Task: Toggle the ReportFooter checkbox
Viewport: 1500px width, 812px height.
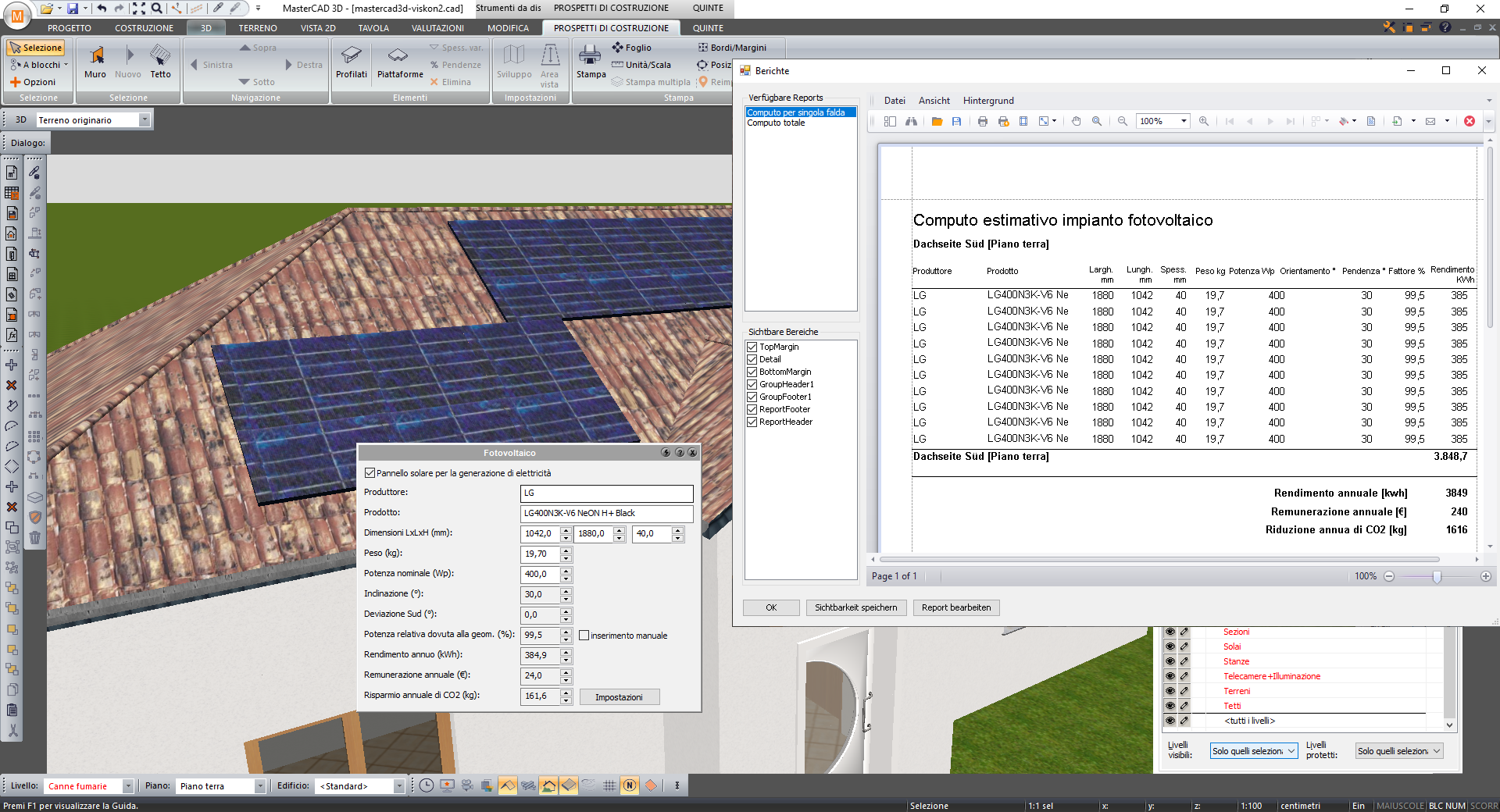Action: tap(752, 409)
